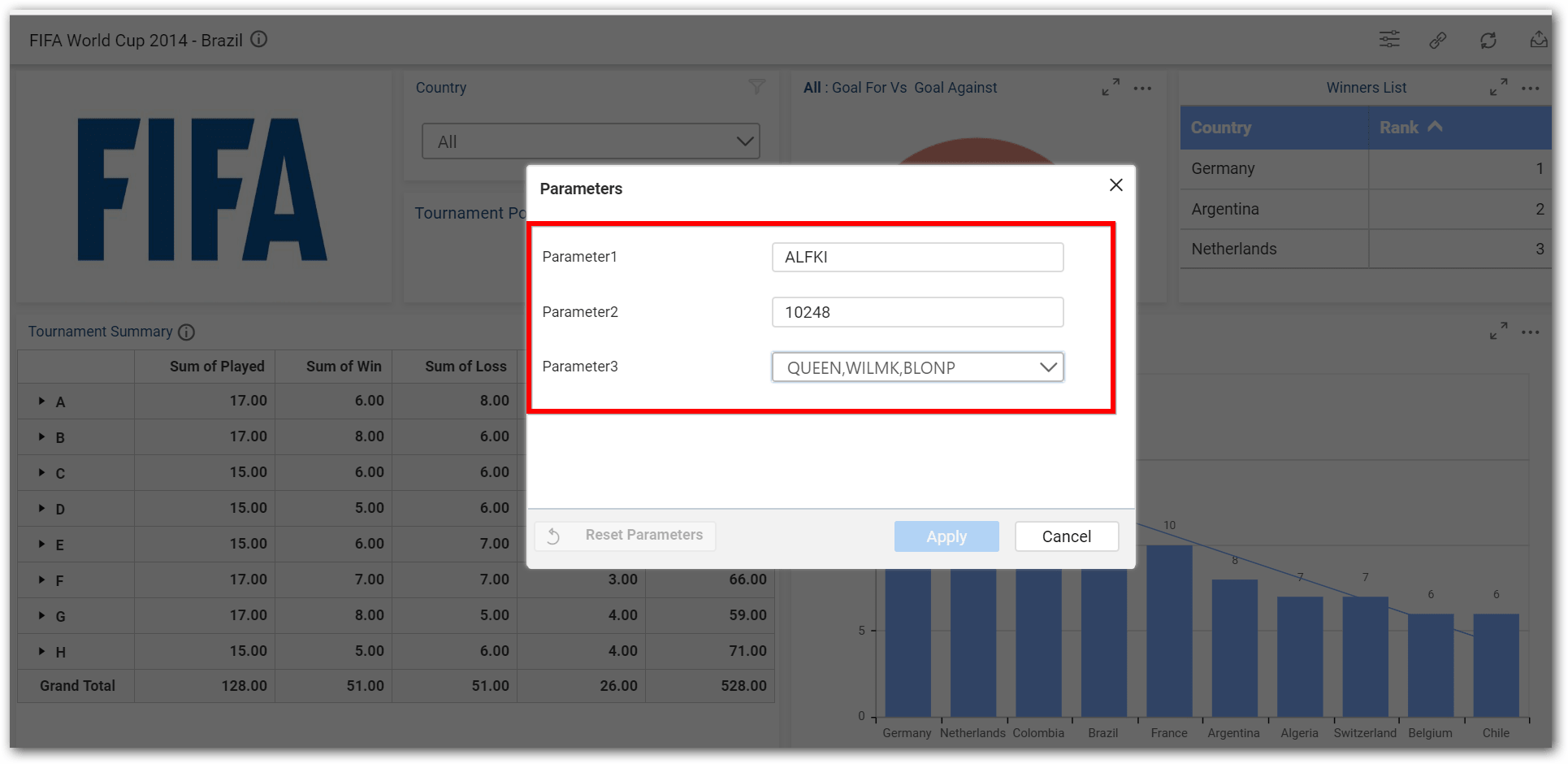Expand group H row in summary table
1568x764 pixels.
coord(41,651)
